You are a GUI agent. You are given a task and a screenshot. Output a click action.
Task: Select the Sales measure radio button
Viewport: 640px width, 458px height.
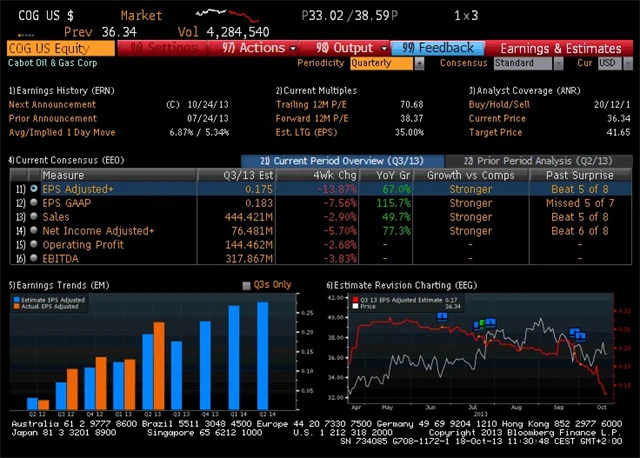(x=34, y=217)
